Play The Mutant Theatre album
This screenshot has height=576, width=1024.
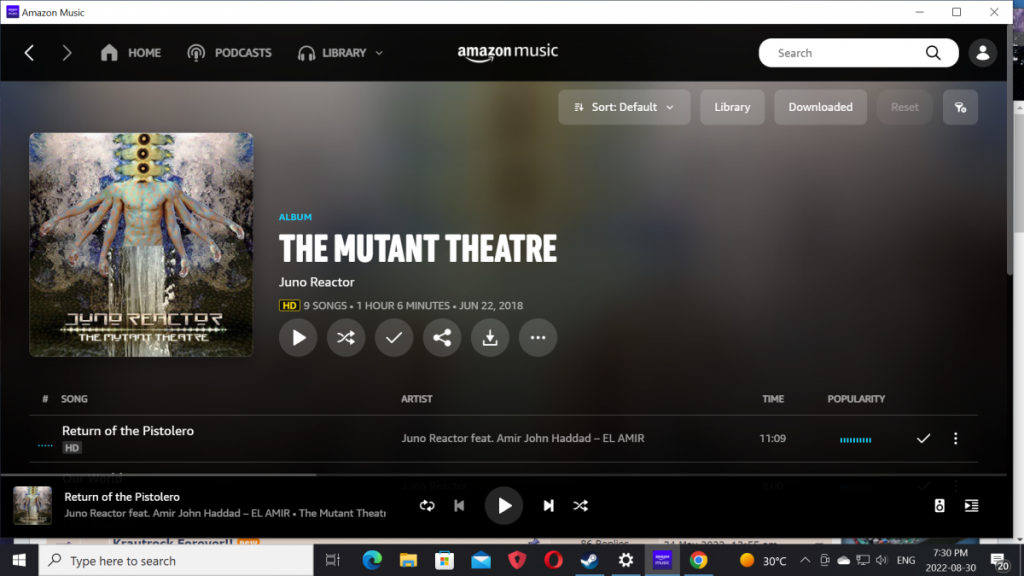tap(298, 338)
